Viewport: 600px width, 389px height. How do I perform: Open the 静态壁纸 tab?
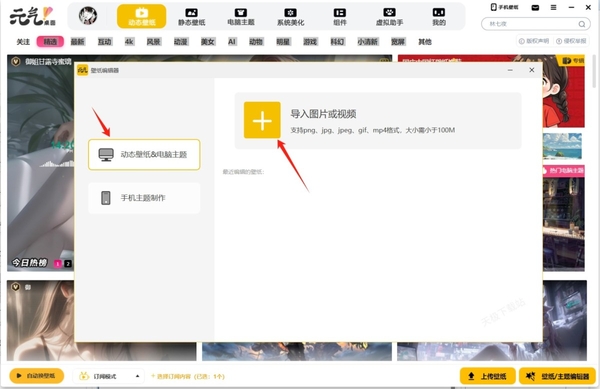(x=191, y=17)
